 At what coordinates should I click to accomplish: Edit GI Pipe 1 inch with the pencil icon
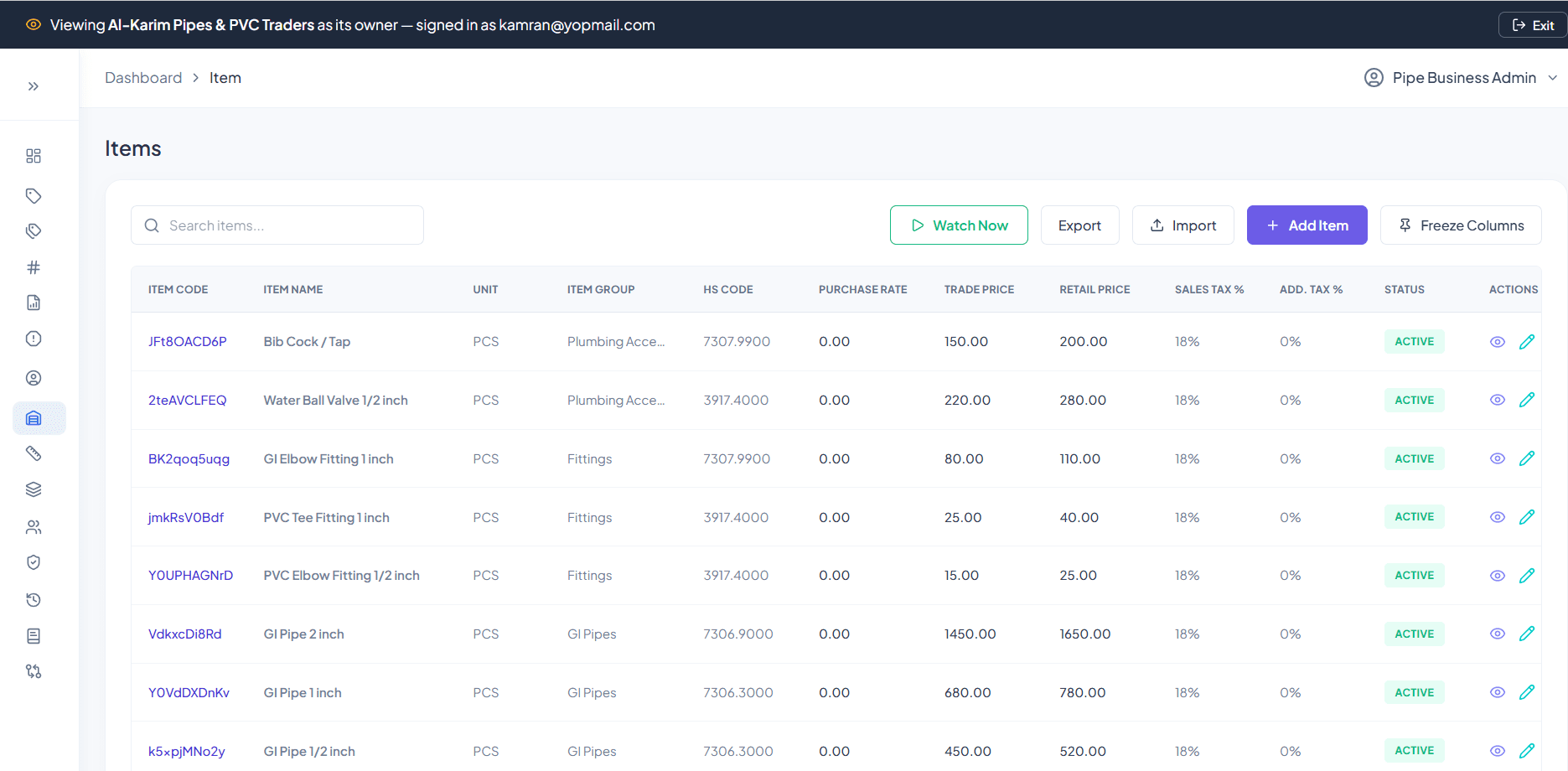tap(1527, 692)
